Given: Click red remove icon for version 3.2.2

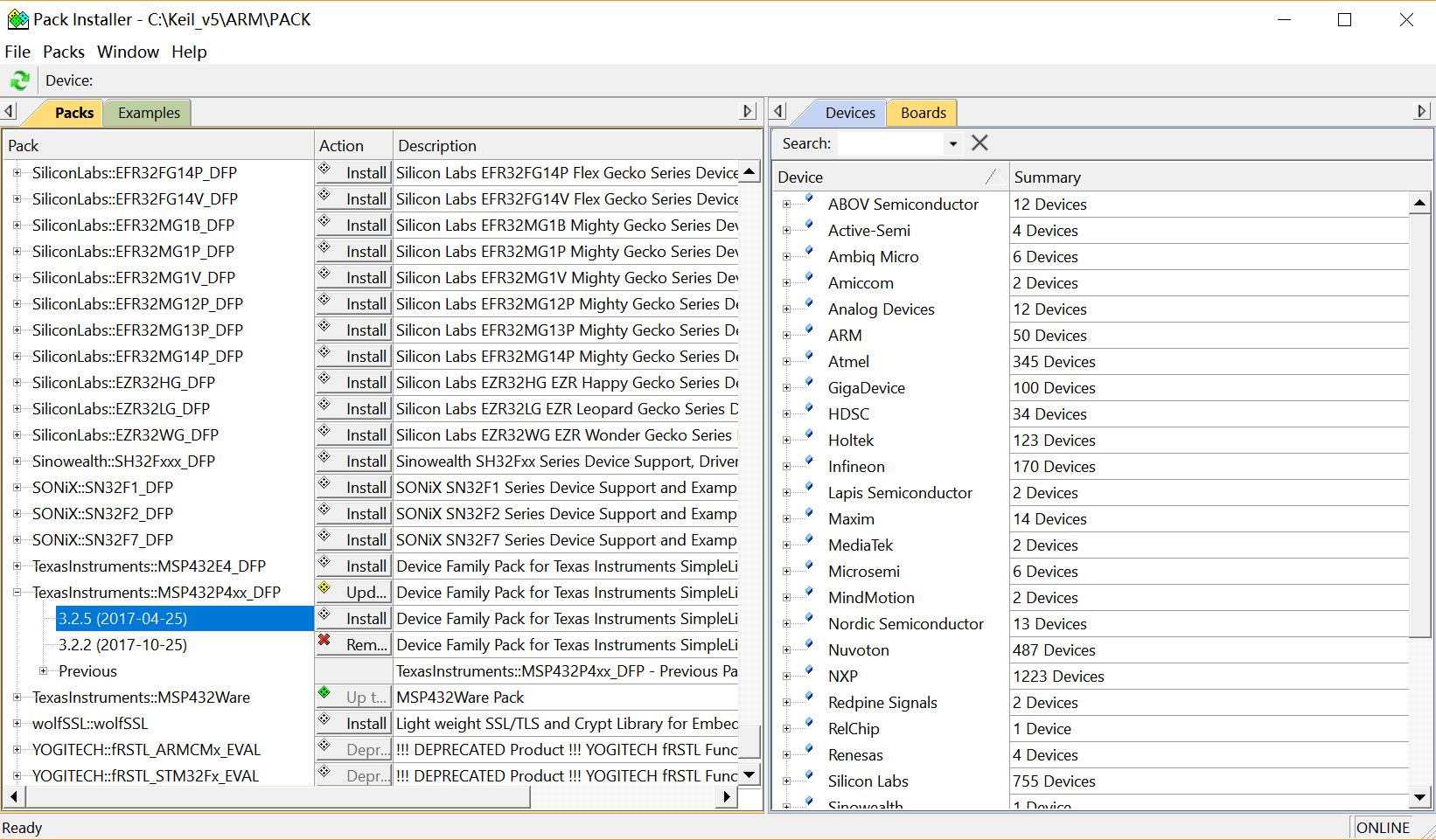Looking at the screenshot, I should pos(324,641).
